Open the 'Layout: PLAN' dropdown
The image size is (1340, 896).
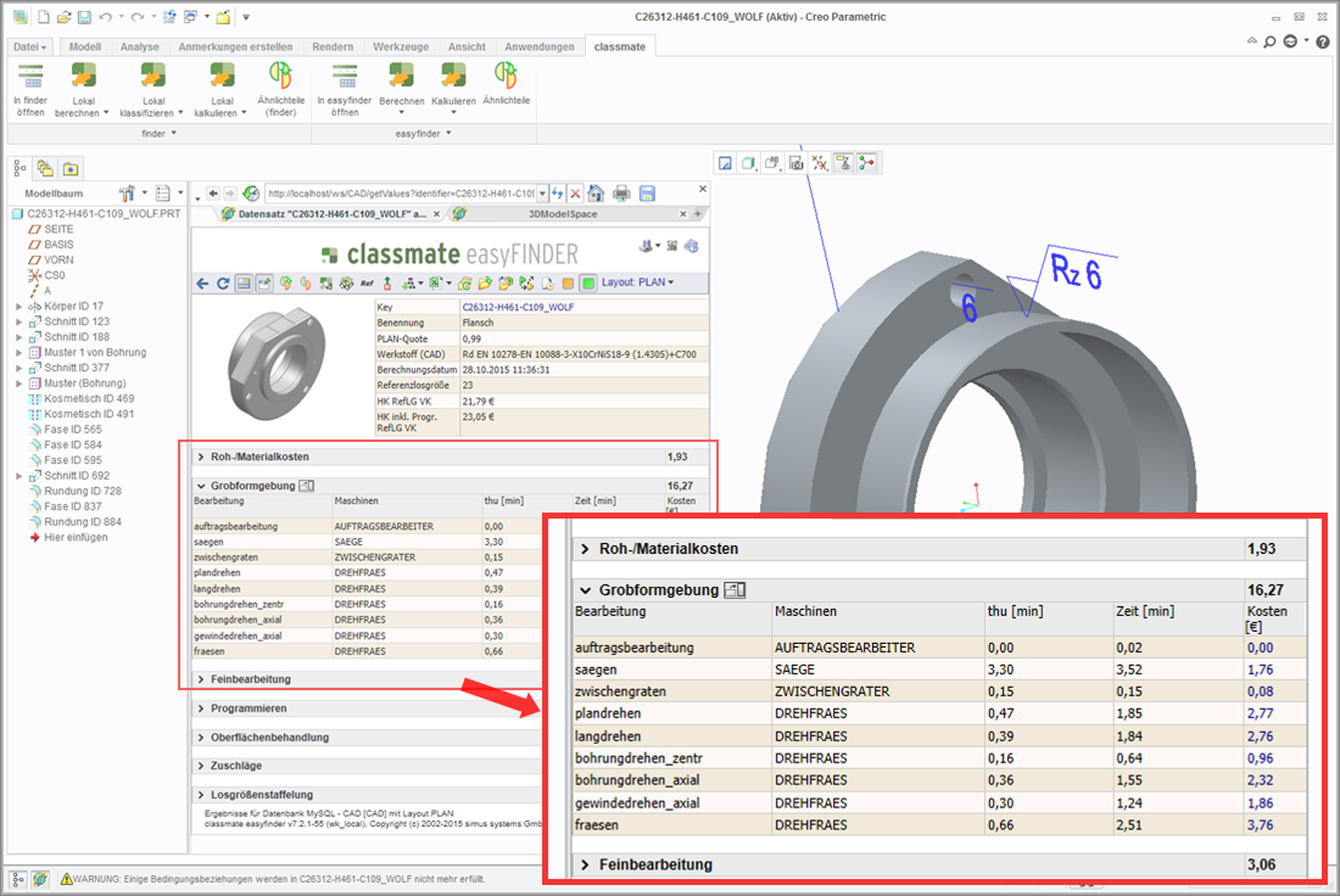pos(637,283)
